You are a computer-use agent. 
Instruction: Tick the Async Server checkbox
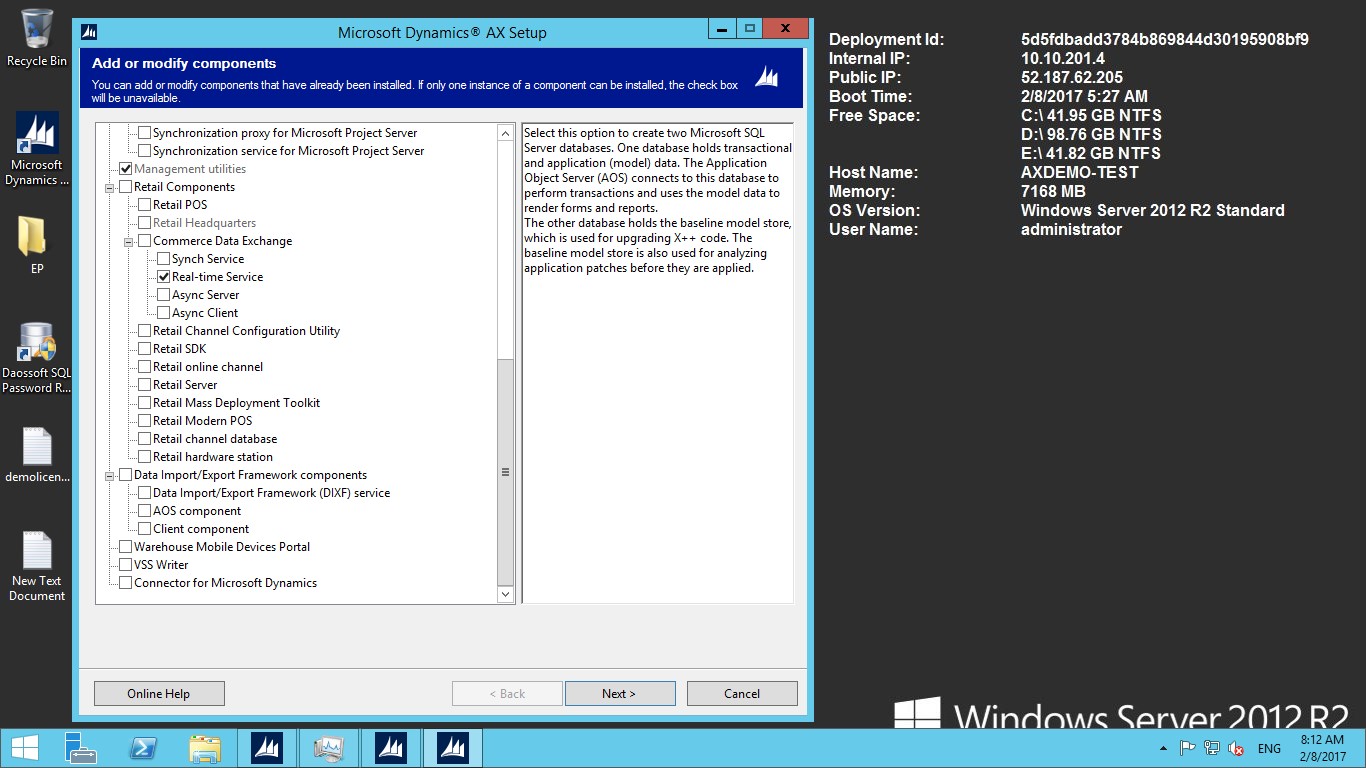(164, 295)
